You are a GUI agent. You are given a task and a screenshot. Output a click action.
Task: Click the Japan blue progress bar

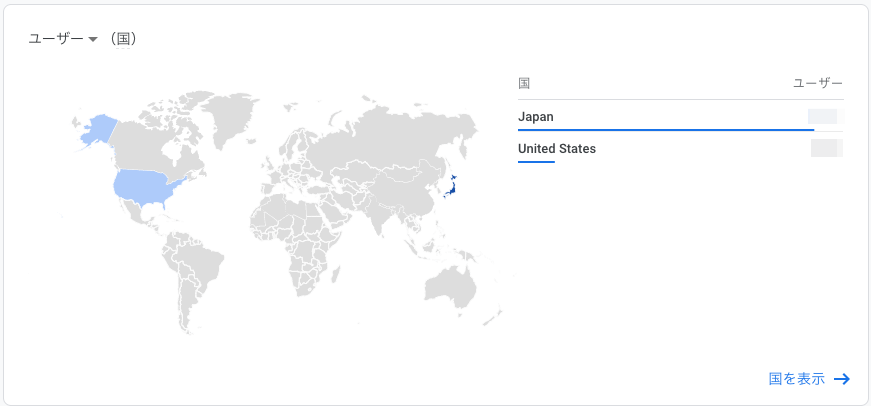[x=665, y=130]
